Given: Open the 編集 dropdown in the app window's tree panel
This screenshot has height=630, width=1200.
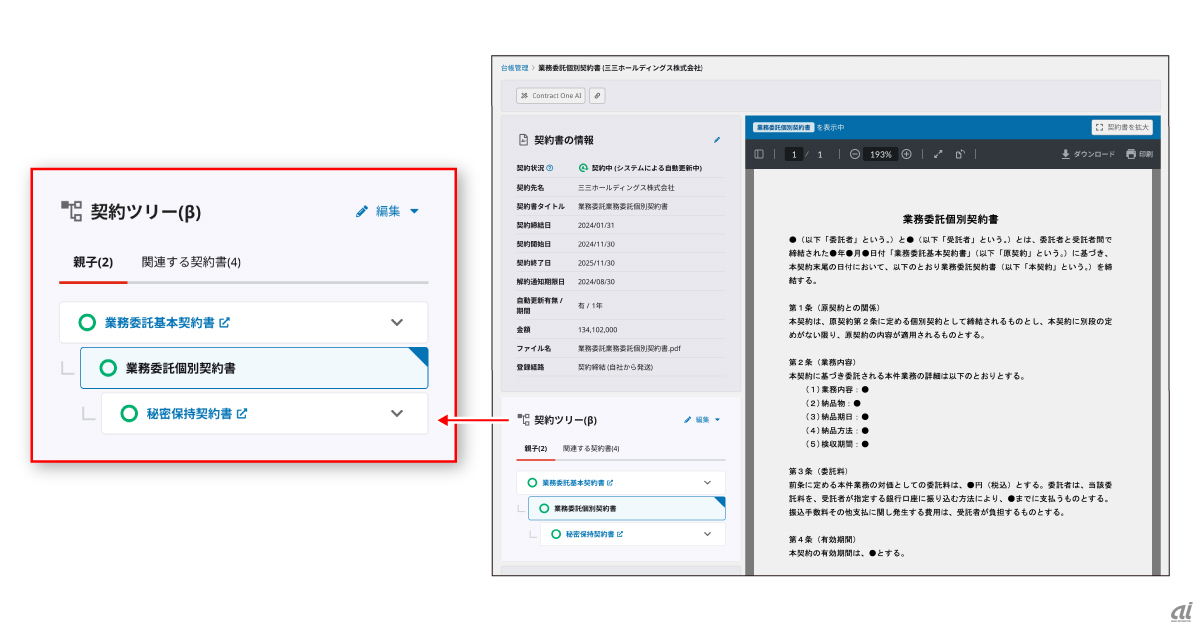Looking at the screenshot, I should [702, 420].
